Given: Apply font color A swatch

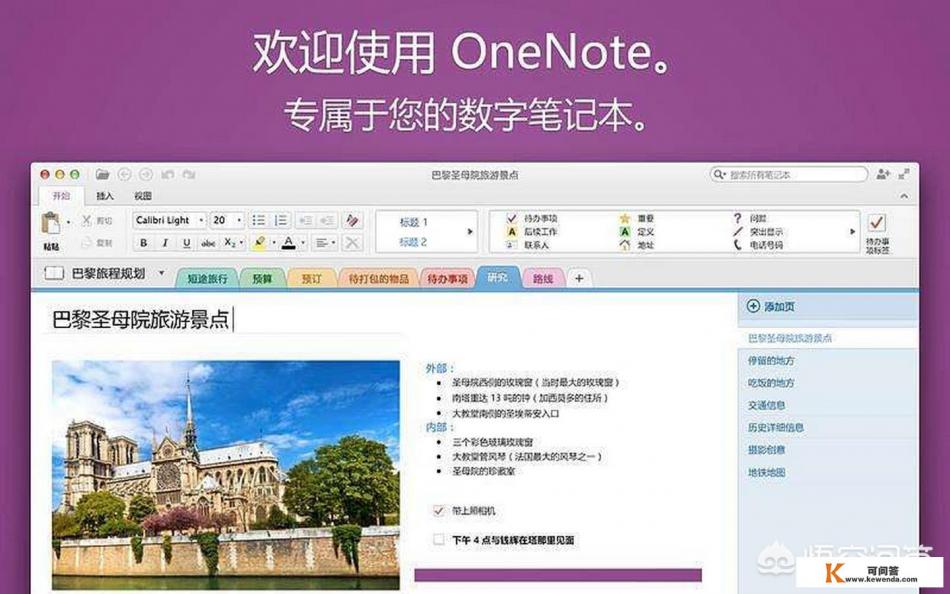Looking at the screenshot, I should 288,243.
